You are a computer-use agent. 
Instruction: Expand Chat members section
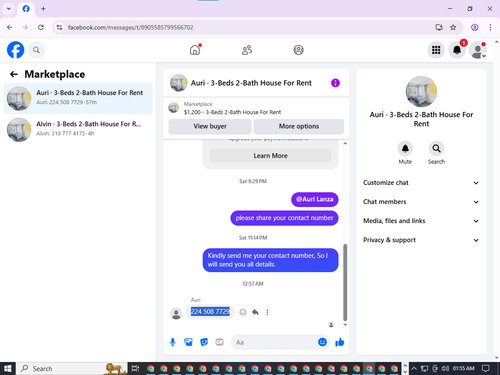coord(421,202)
